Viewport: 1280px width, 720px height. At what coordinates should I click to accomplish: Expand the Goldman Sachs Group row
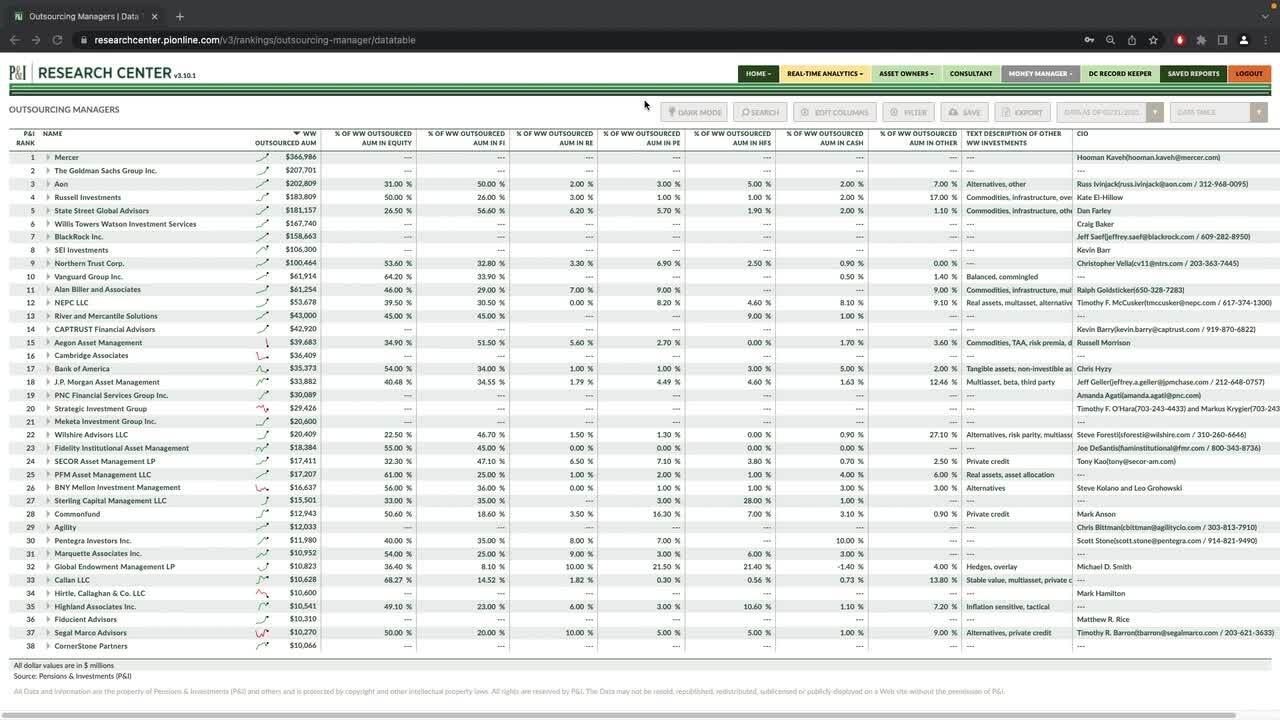(48, 171)
